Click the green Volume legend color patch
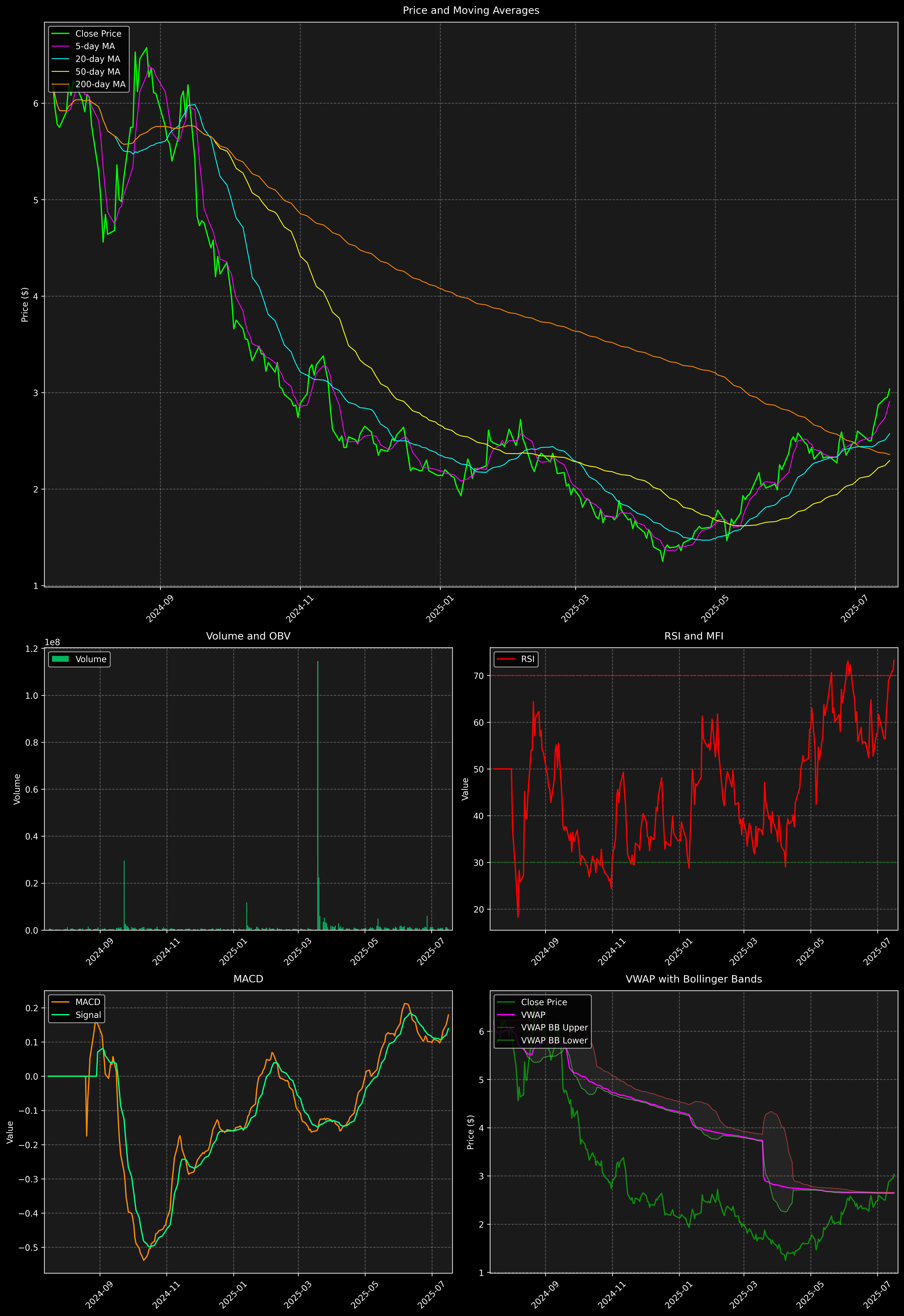Image resolution: width=904 pixels, height=1316 pixels. (x=60, y=659)
